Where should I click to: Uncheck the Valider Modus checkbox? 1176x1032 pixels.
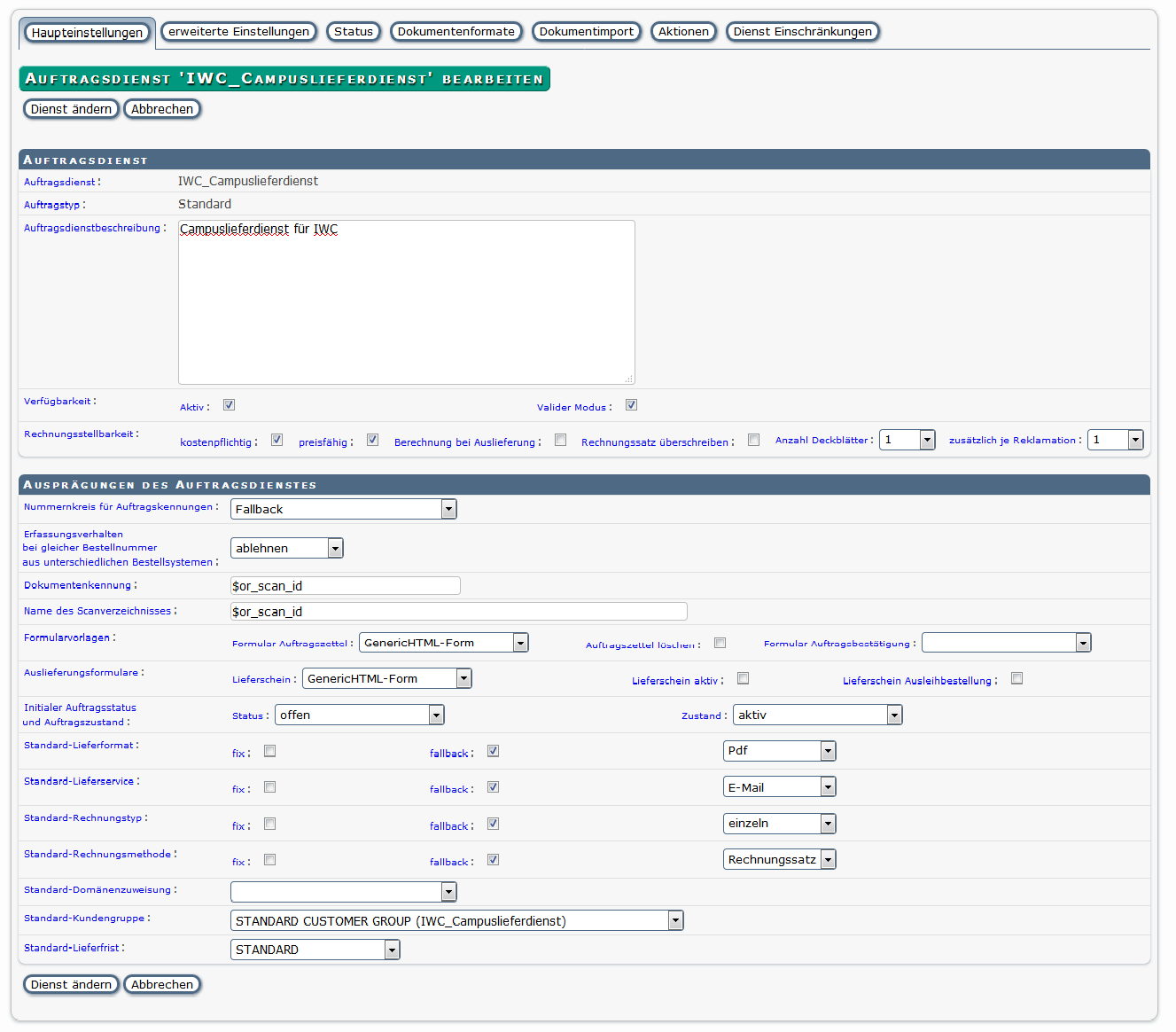[631, 405]
